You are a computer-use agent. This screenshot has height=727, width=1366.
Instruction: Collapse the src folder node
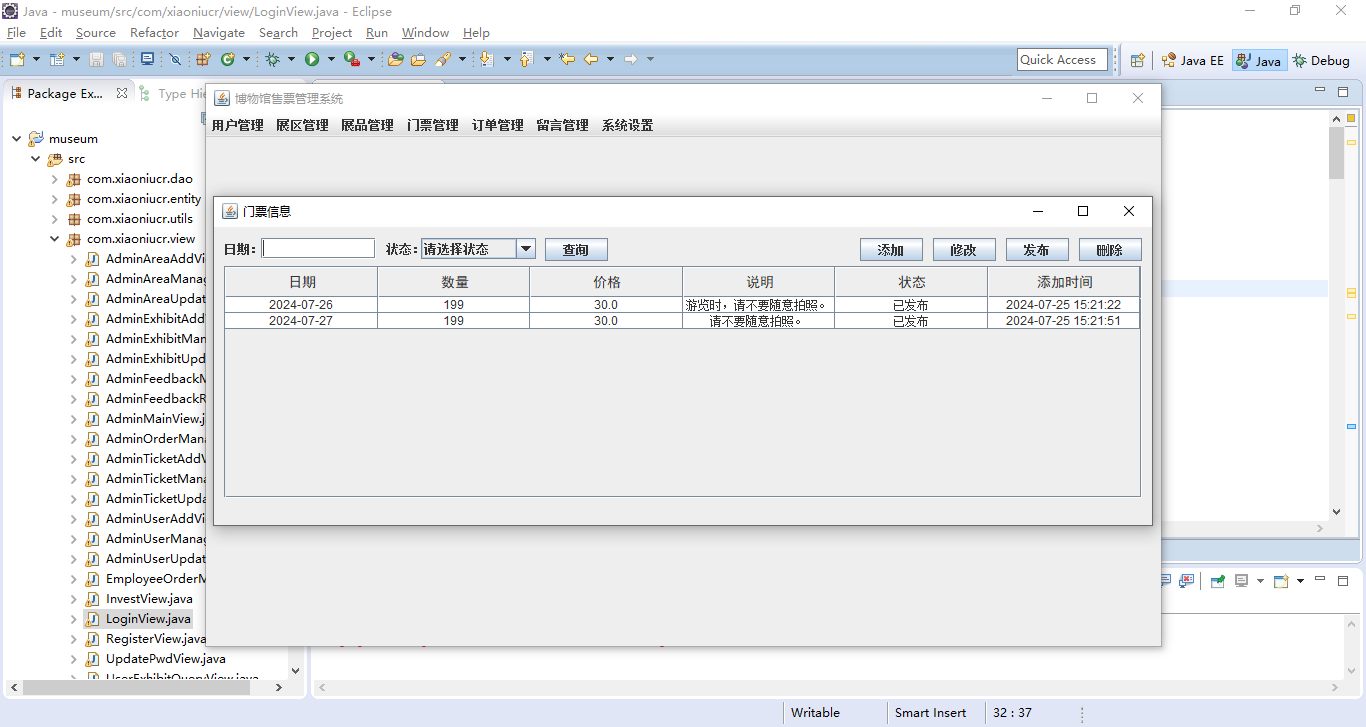(x=35, y=159)
